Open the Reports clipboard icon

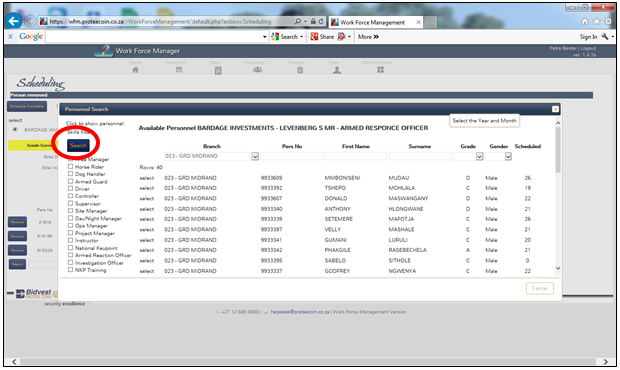[300, 70]
